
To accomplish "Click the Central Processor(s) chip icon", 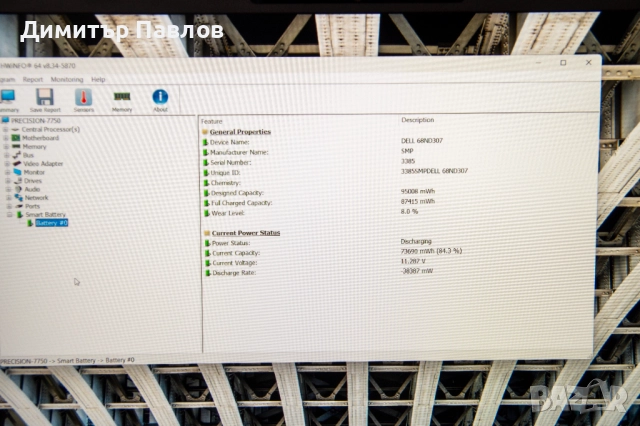I will (16, 129).
